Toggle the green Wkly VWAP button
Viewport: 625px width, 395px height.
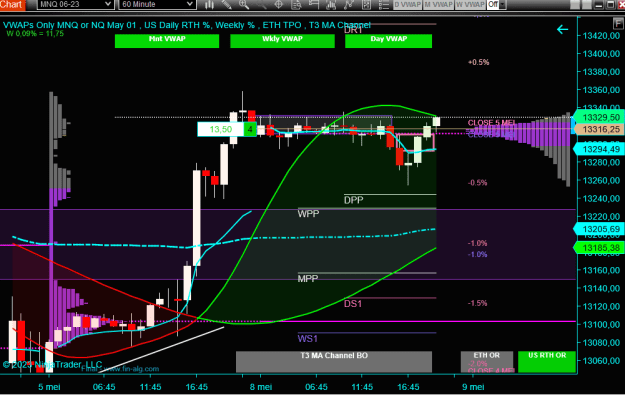pyautogui.click(x=282, y=41)
